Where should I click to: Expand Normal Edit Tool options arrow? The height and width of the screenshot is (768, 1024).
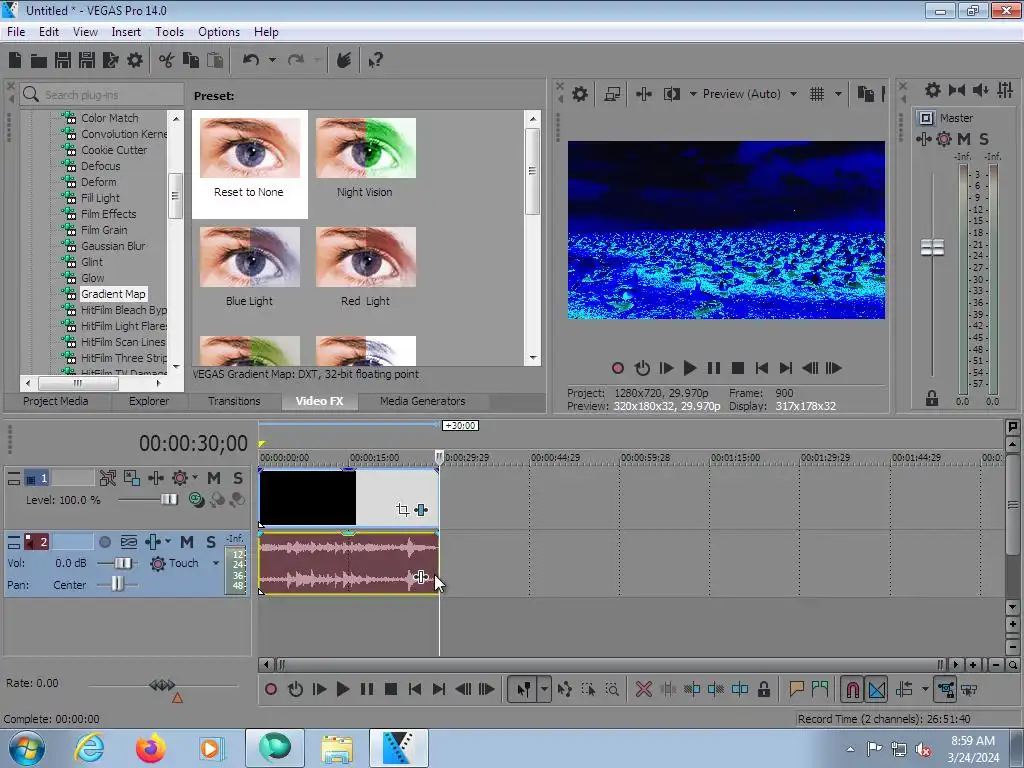(544, 689)
